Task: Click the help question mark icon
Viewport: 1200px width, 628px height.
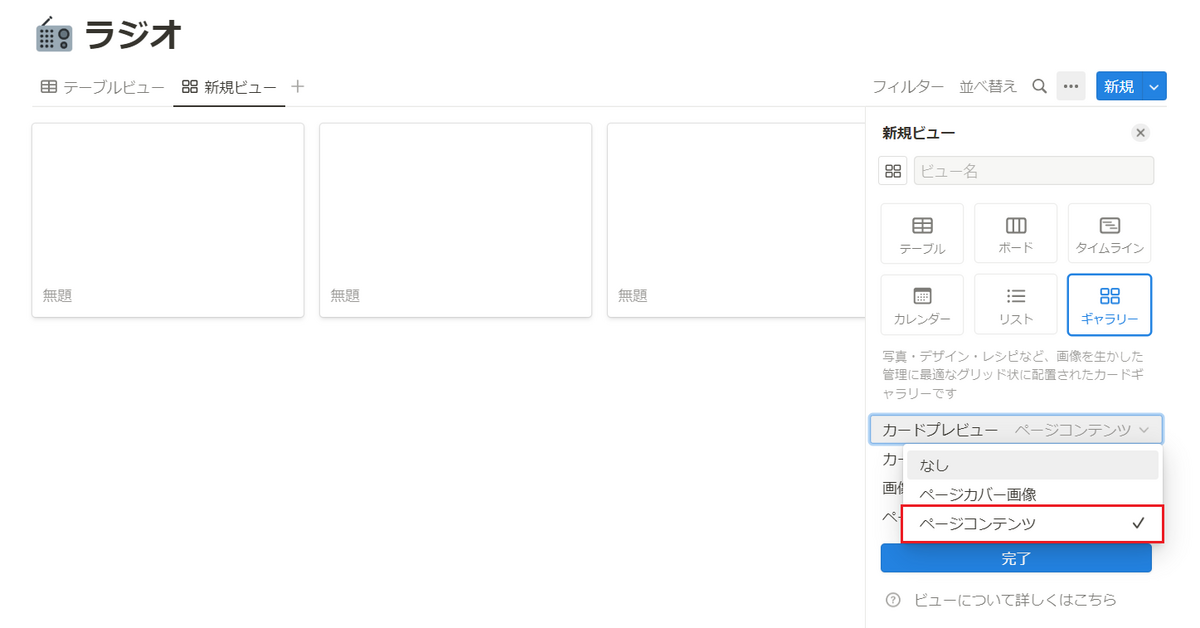Action: [893, 600]
